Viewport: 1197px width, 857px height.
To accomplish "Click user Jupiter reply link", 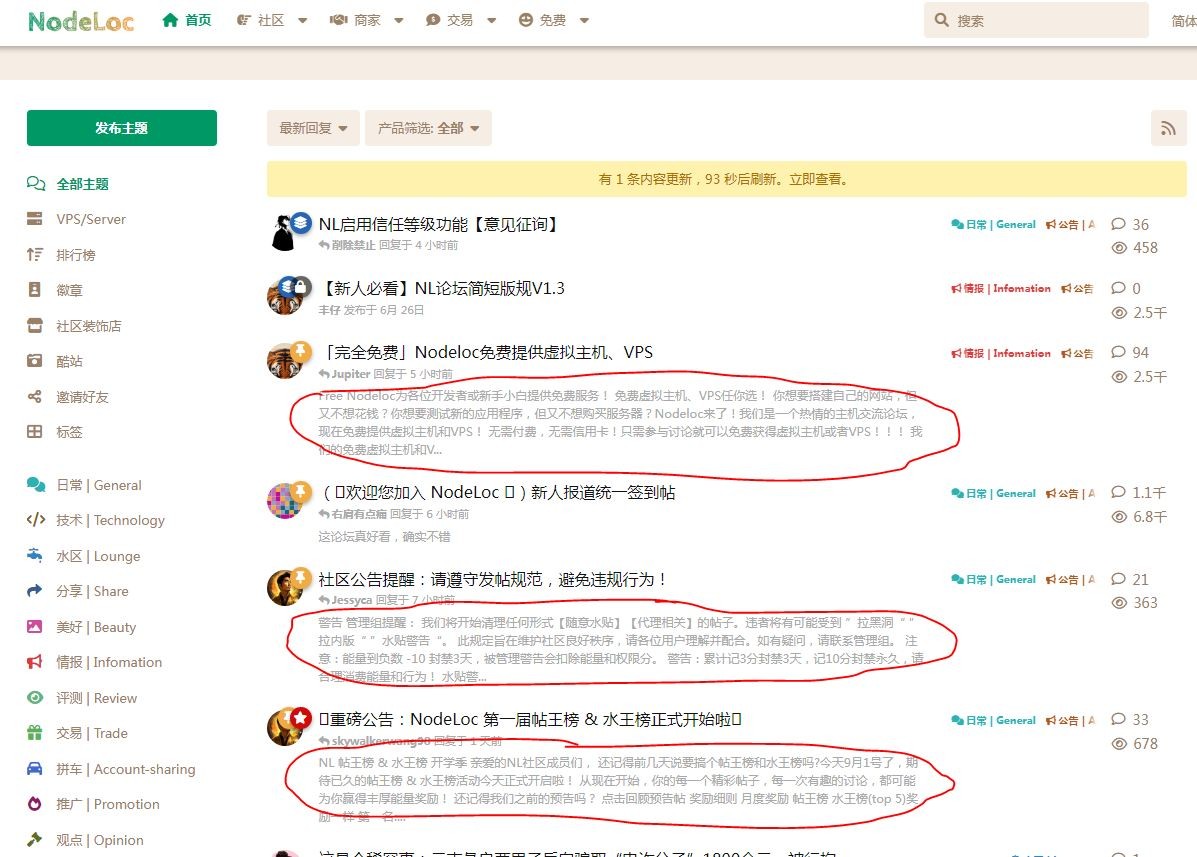I will pyautogui.click(x=350, y=374).
